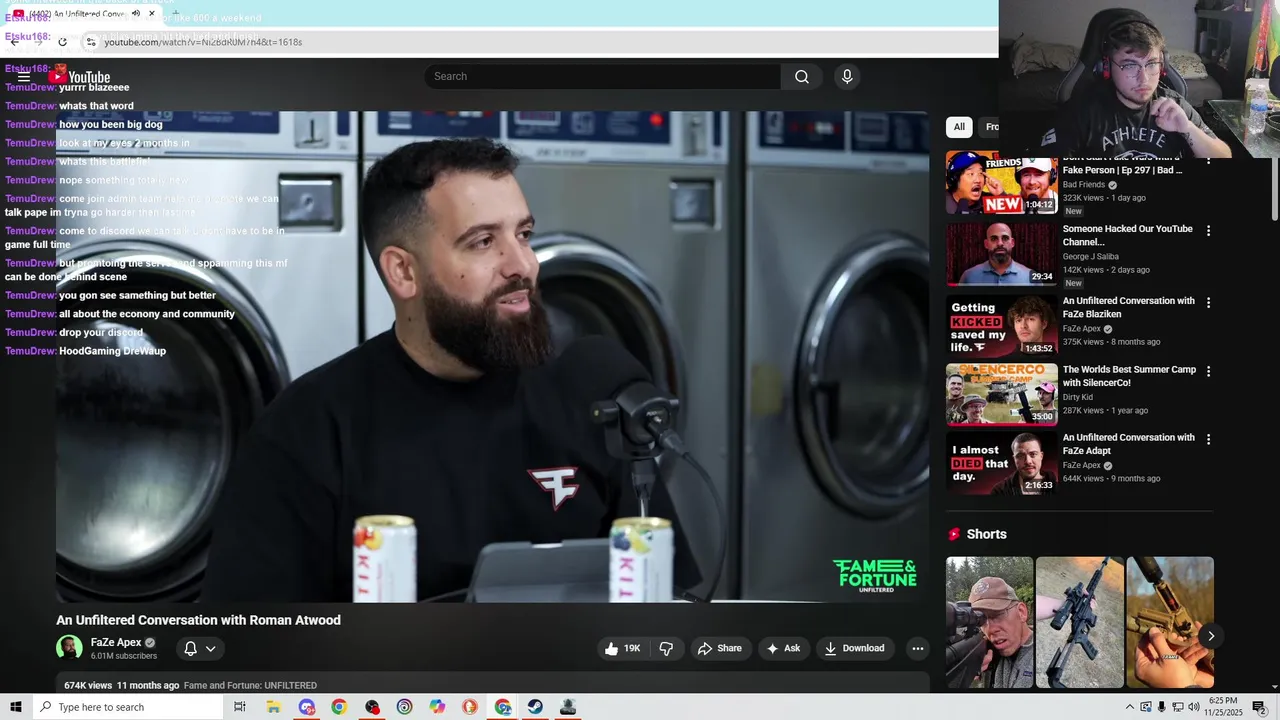Open The Worlds Best Summer Camp thumbnail

[x=1002, y=394]
